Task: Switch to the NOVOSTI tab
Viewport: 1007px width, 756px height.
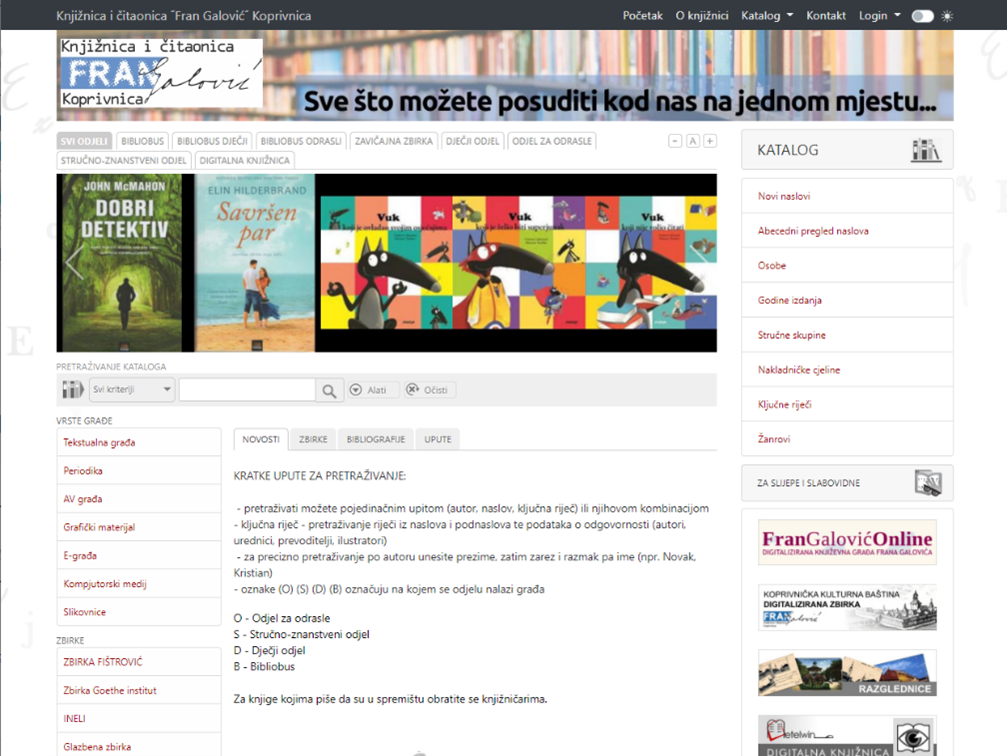Action: click(x=261, y=439)
